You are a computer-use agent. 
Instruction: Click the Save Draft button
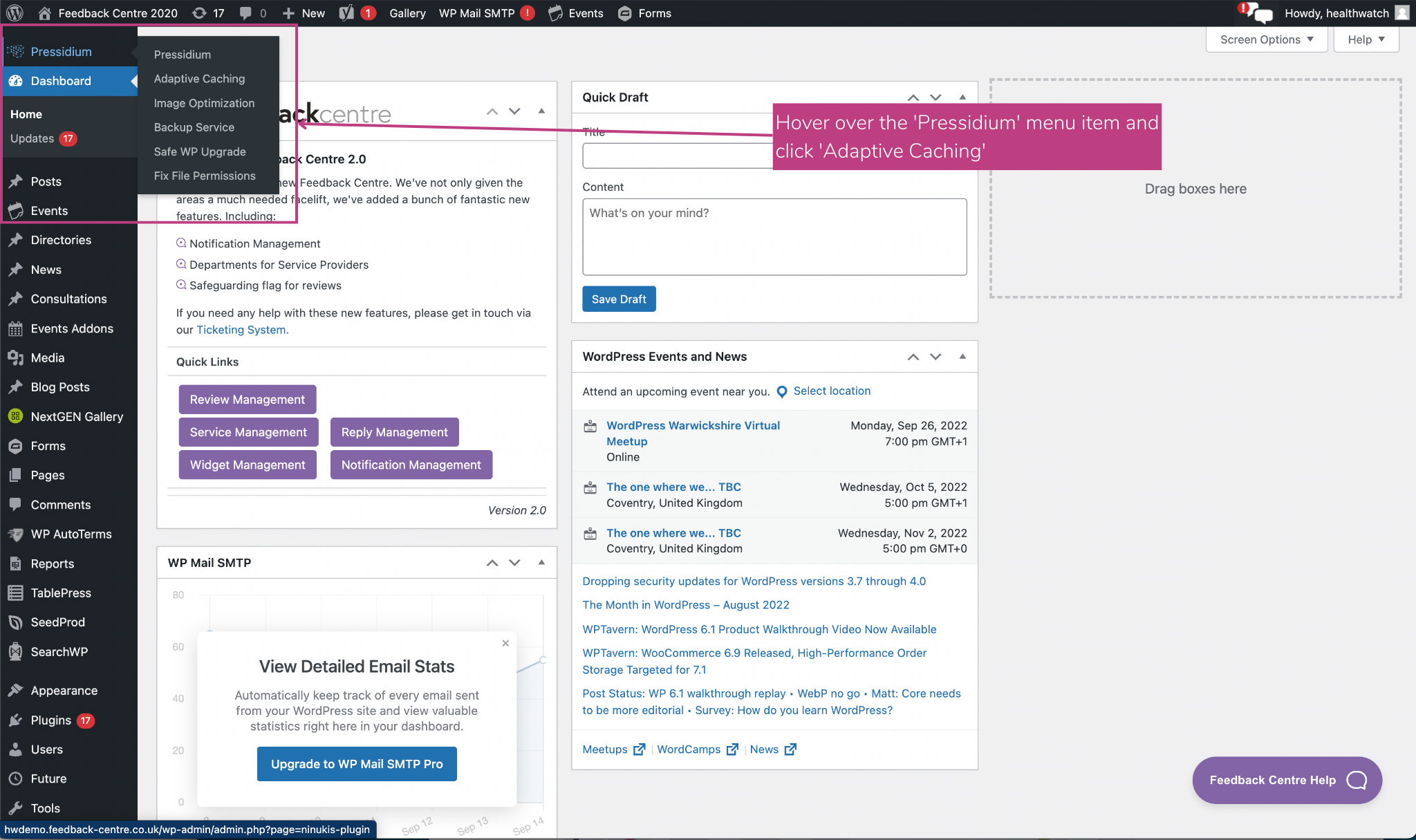click(x=618, y=299)
